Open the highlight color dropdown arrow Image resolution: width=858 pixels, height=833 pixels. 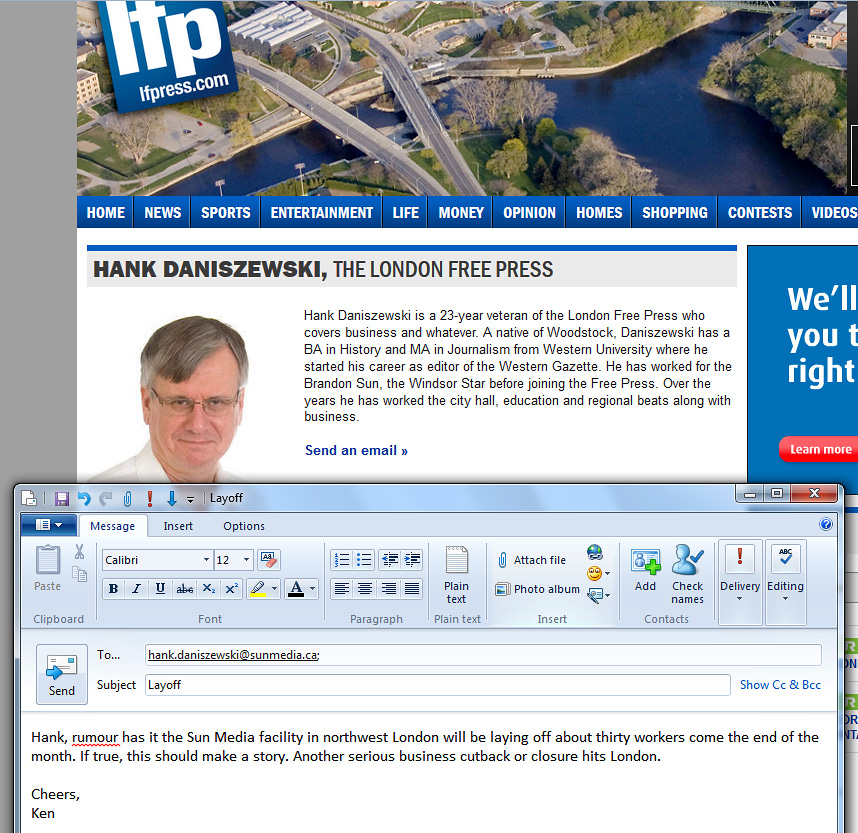(x=275, y=589)
